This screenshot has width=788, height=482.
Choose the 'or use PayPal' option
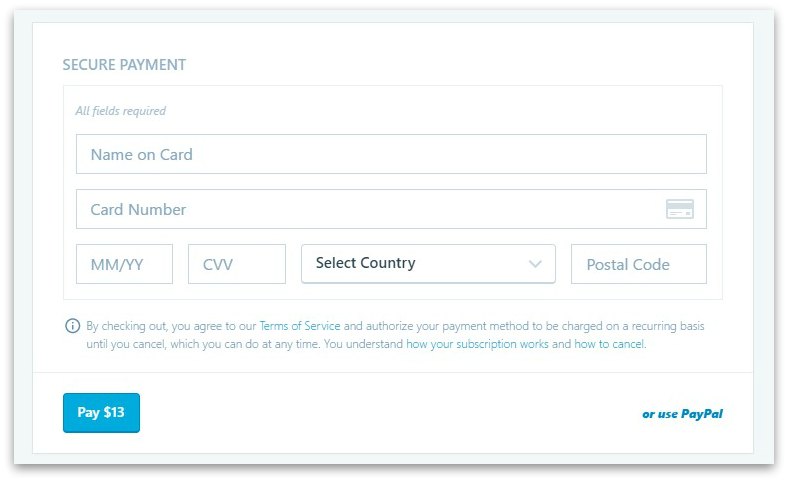pos(682,413)
